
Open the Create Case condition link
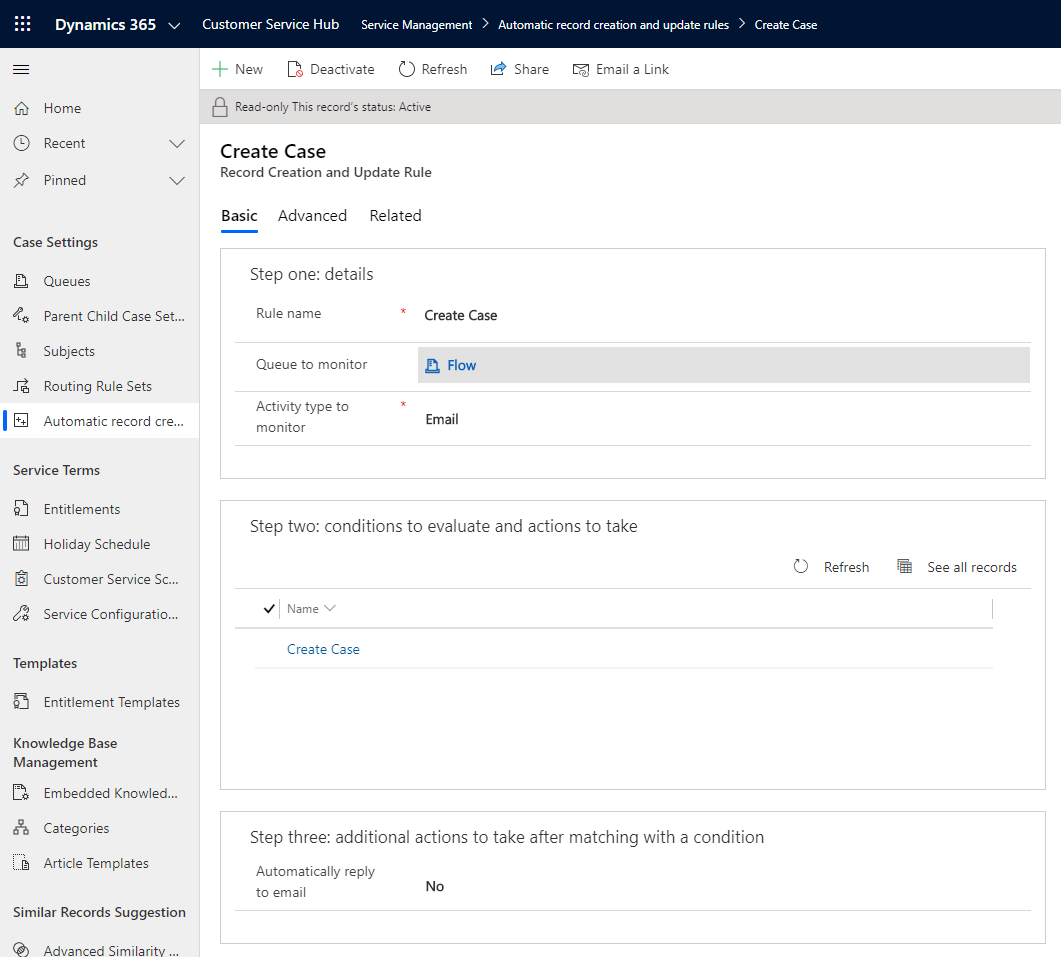[x=323, y=649]
